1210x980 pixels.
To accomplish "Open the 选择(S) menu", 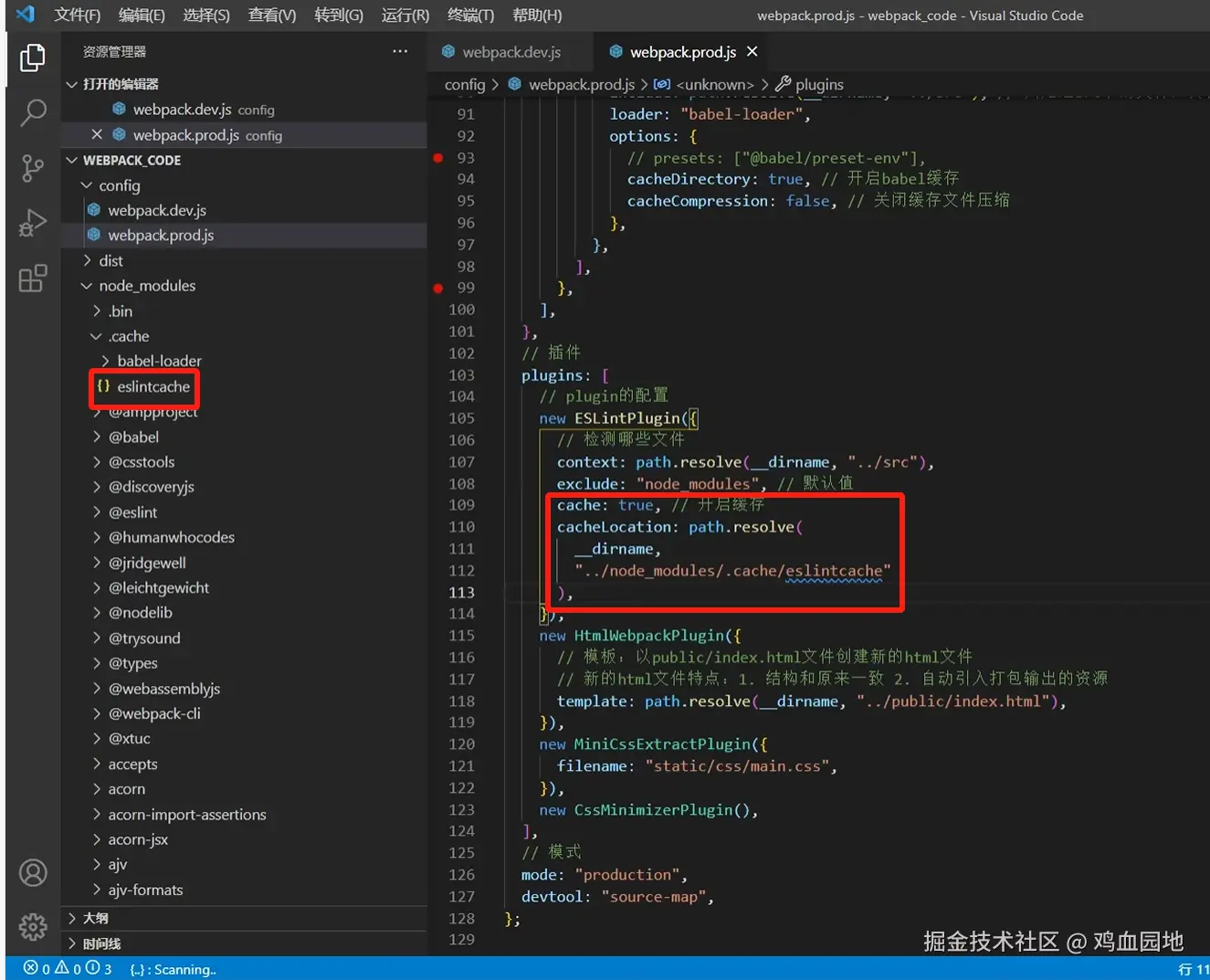I will pos(206,15).
